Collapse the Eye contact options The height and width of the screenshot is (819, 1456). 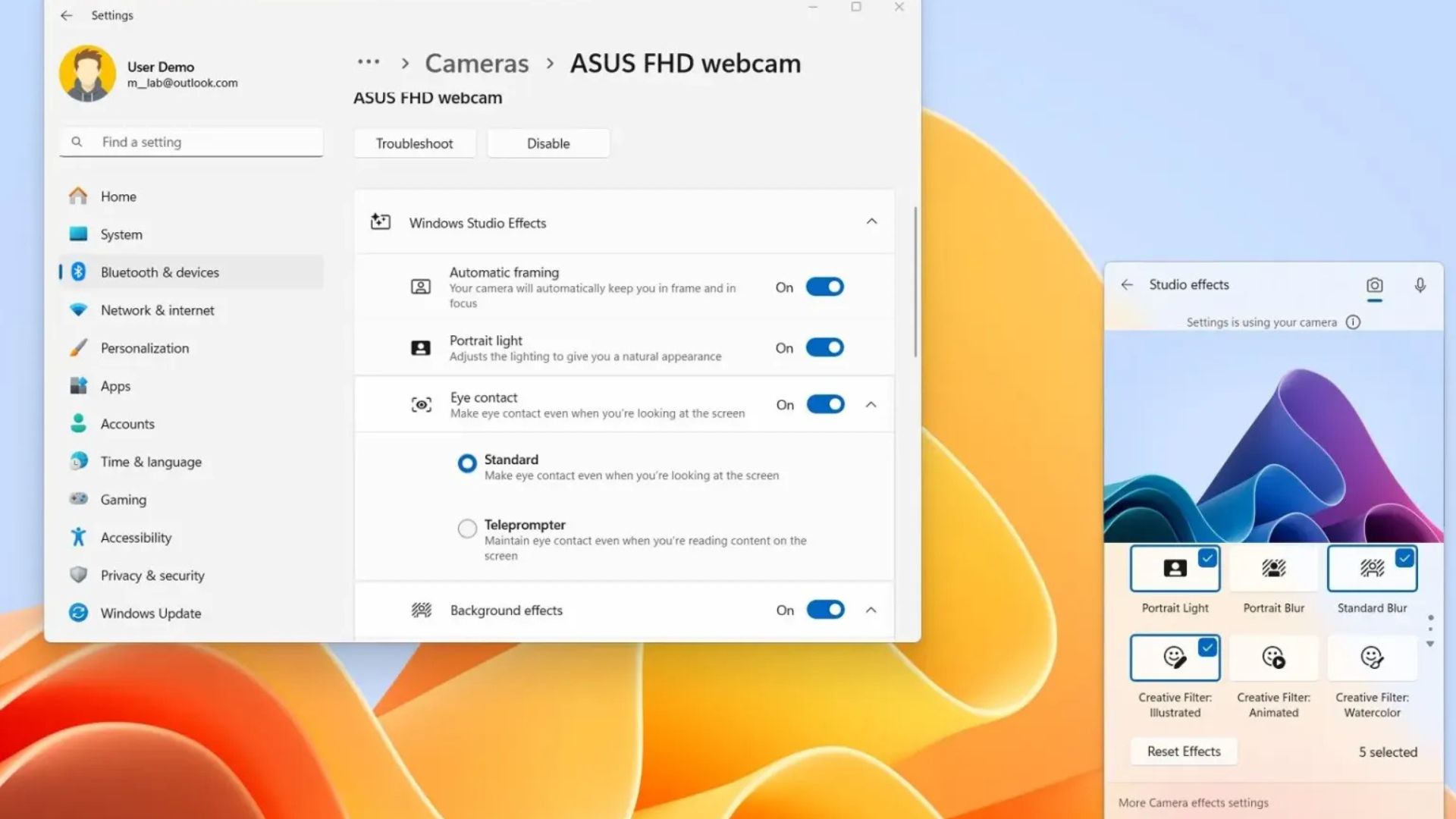[871, 404]
